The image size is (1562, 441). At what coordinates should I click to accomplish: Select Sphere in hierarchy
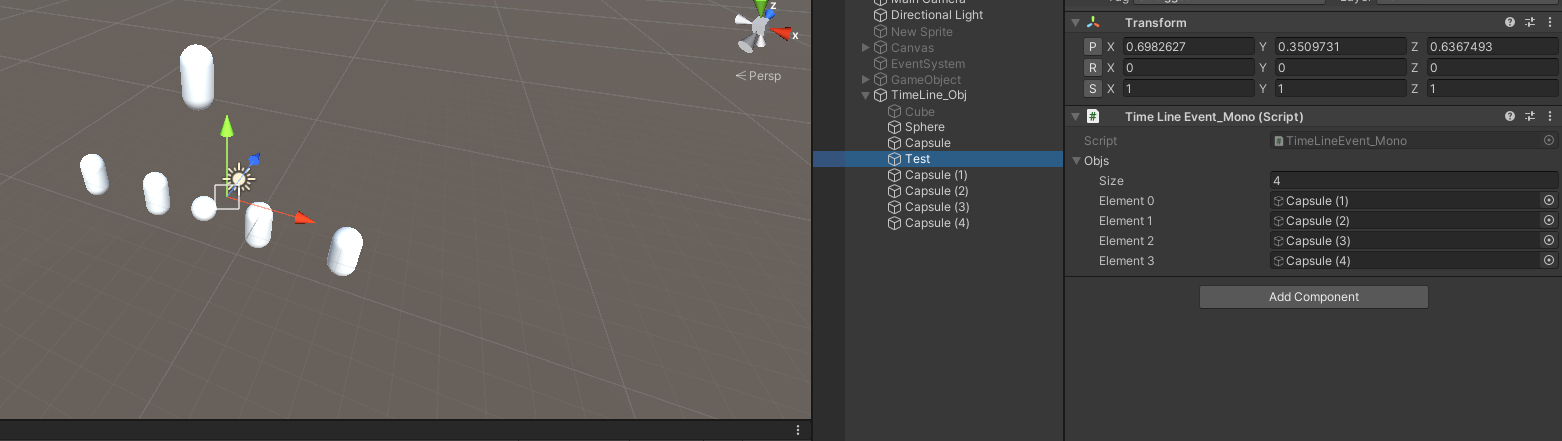924,127
